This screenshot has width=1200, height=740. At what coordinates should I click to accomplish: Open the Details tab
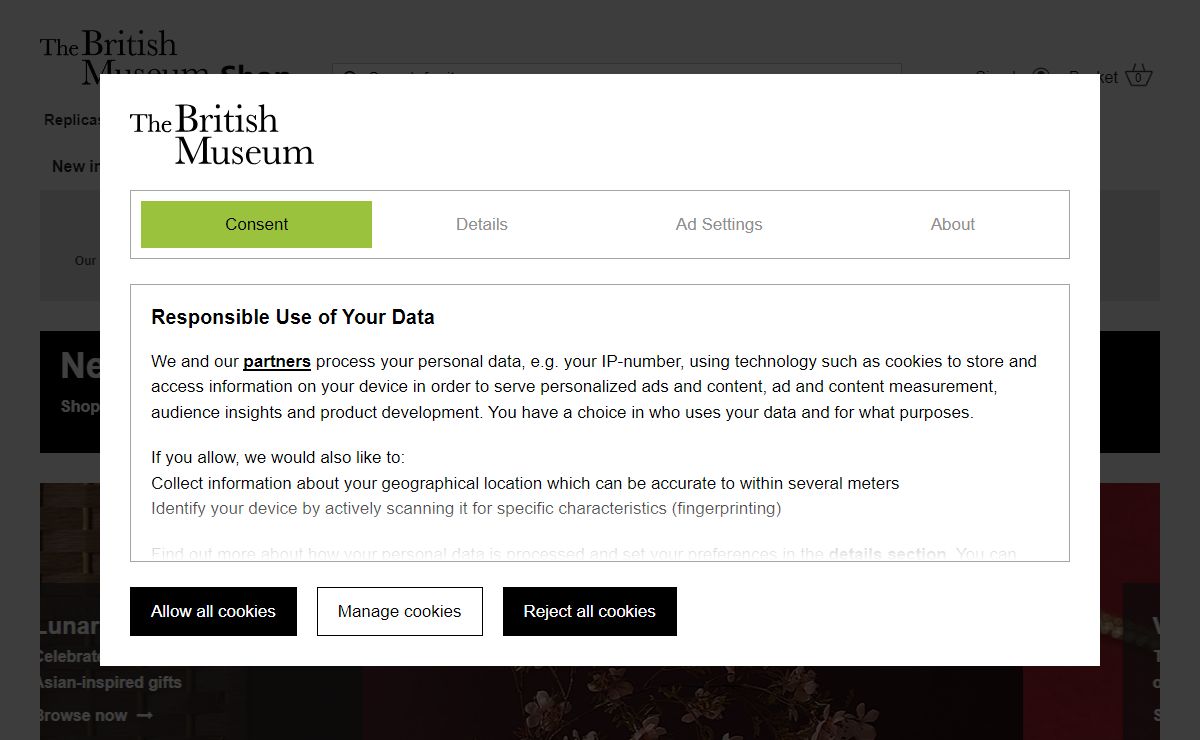(x=482, y=224)
